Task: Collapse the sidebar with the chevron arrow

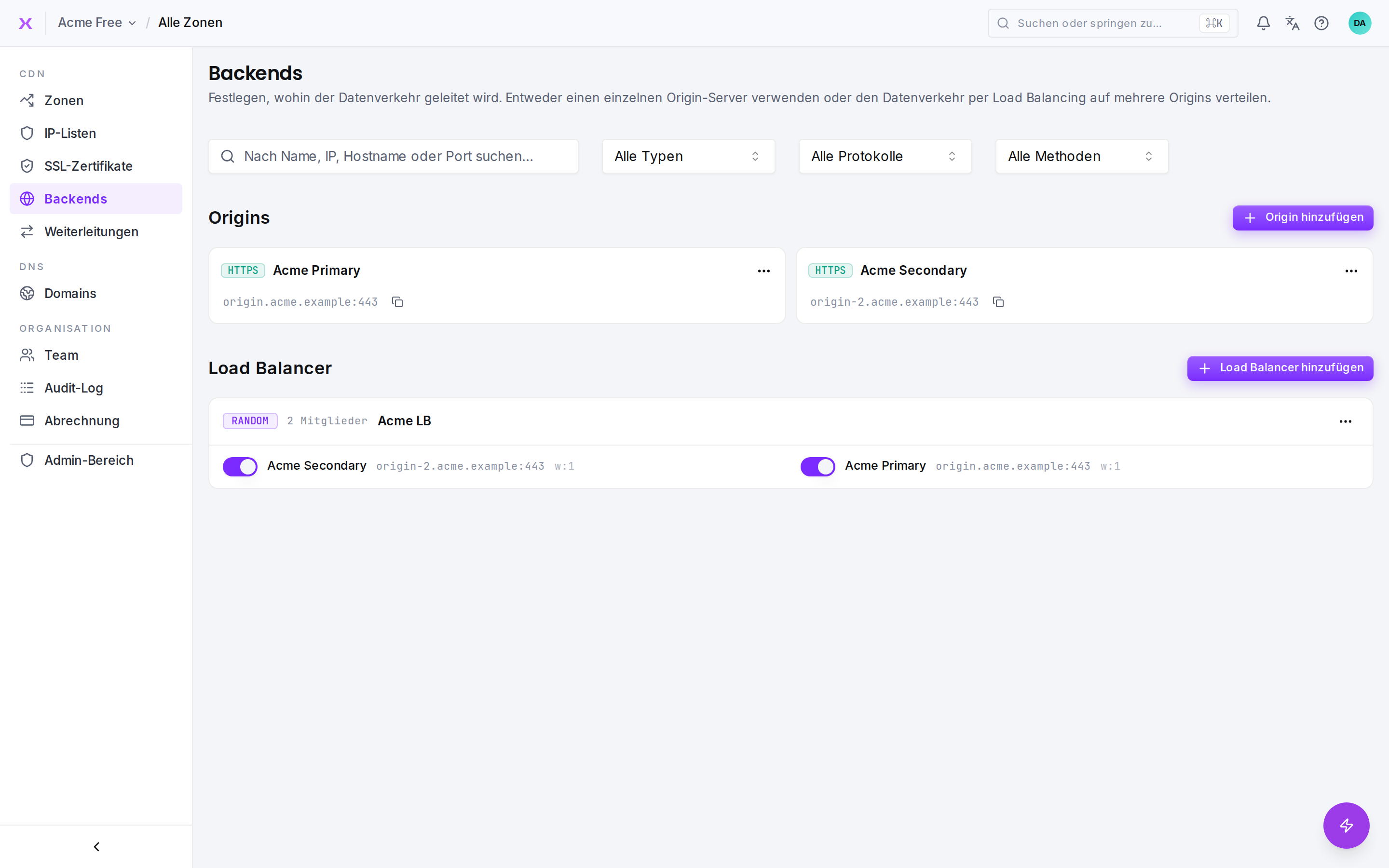Action: [x=96, y=847]
